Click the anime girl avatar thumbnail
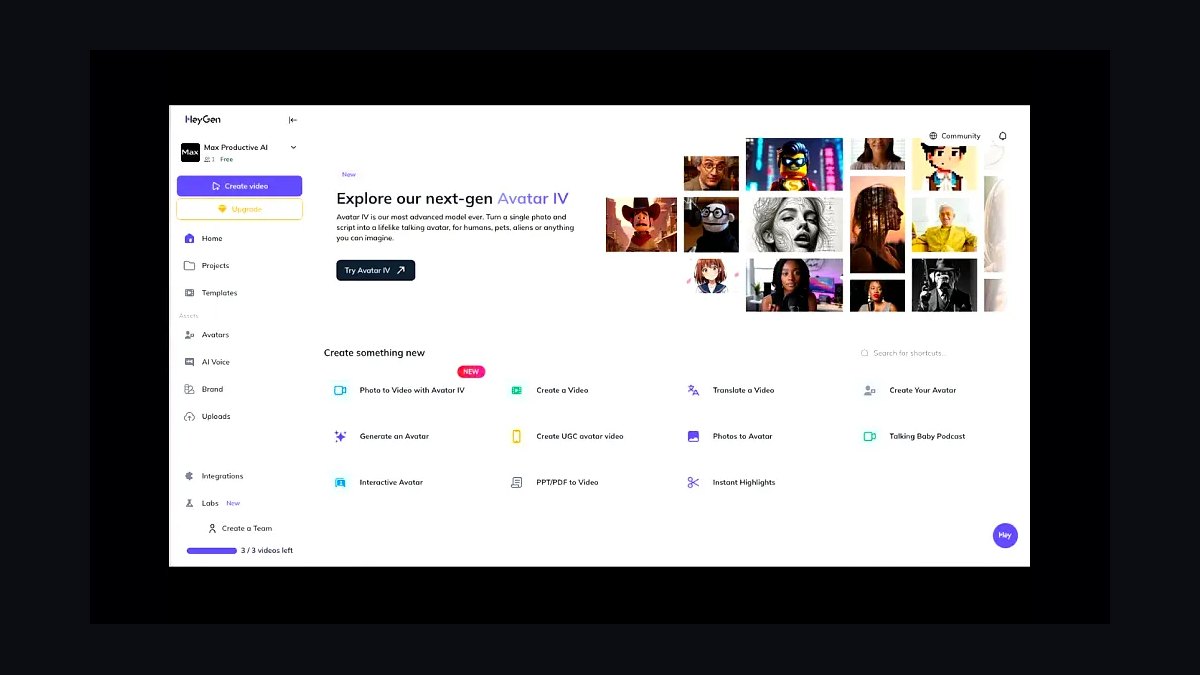 click(711, 276)
